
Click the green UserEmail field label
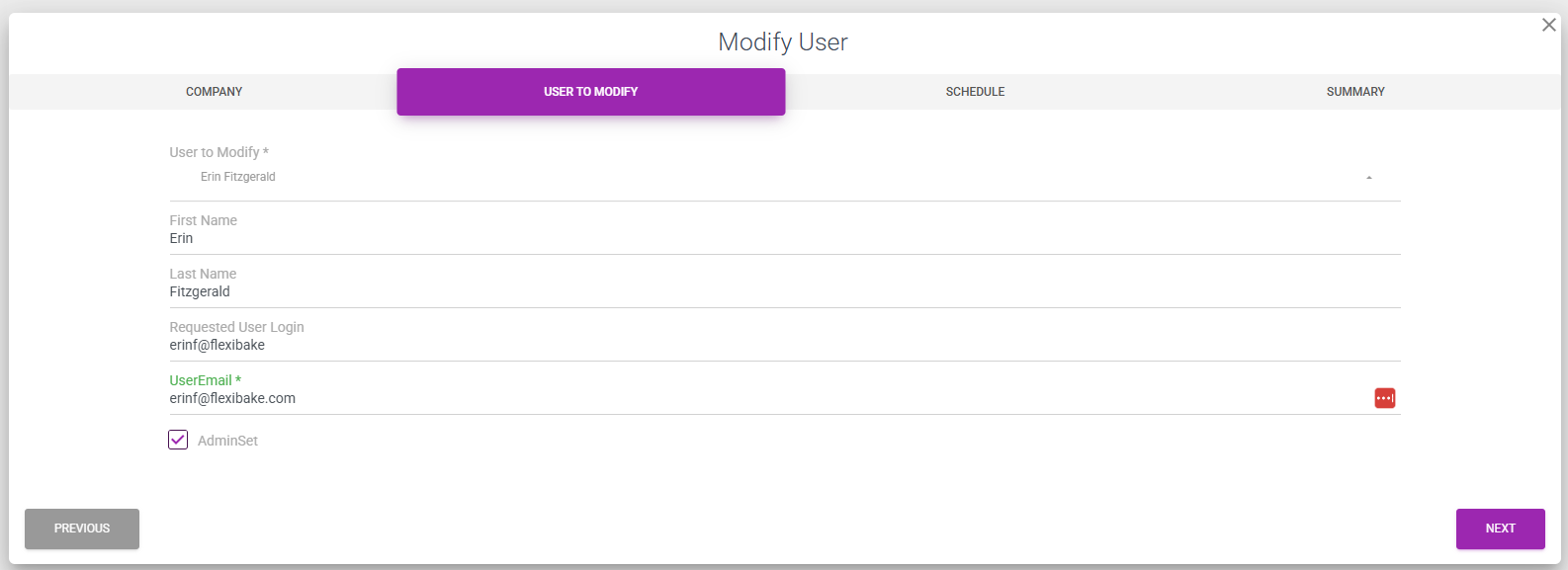201,380
